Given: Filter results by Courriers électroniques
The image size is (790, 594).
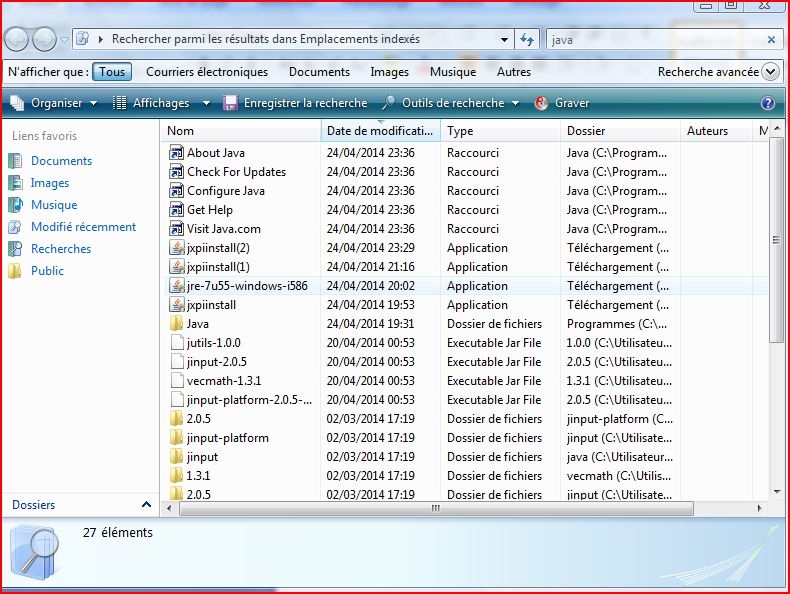Looking at the screenshot, I should [x=207, y=72].
